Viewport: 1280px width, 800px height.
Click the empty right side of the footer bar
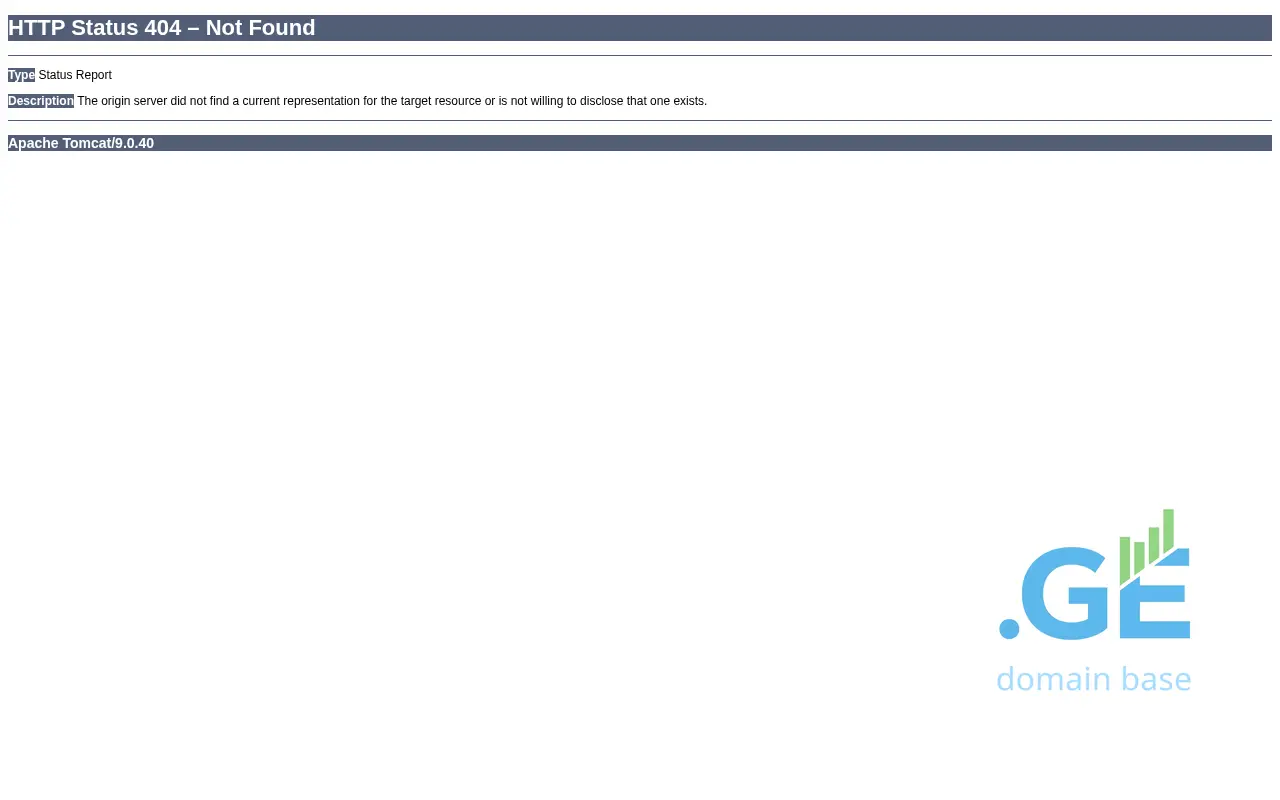click(x=900, y=143)
